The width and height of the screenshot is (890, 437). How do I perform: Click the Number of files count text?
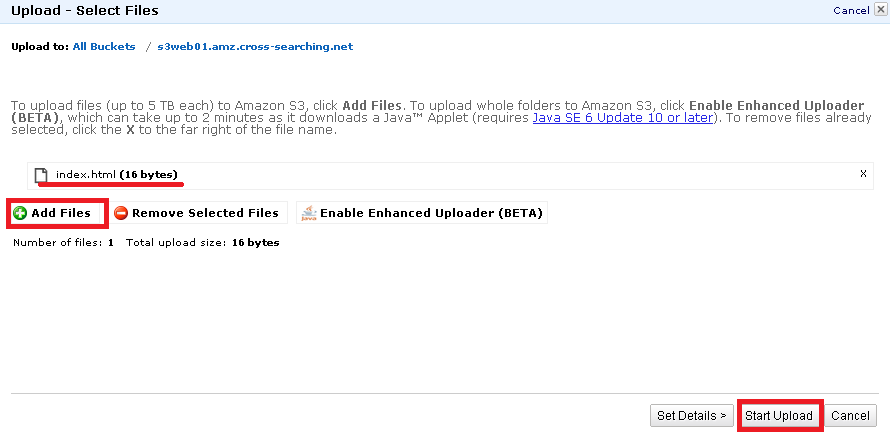click(62, 243)
